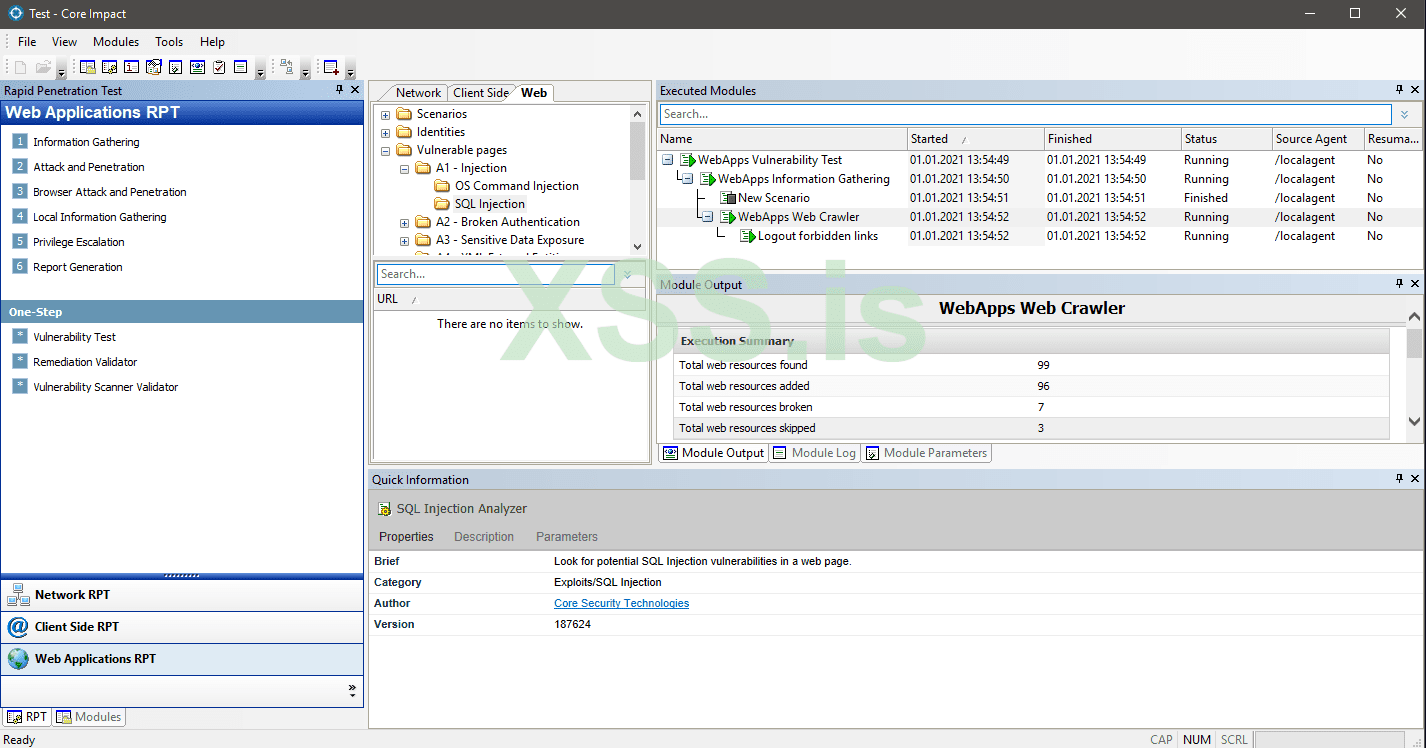Open the Modules menu
The width and height of the screenshot is (1426, 748).
coord(116,42)
